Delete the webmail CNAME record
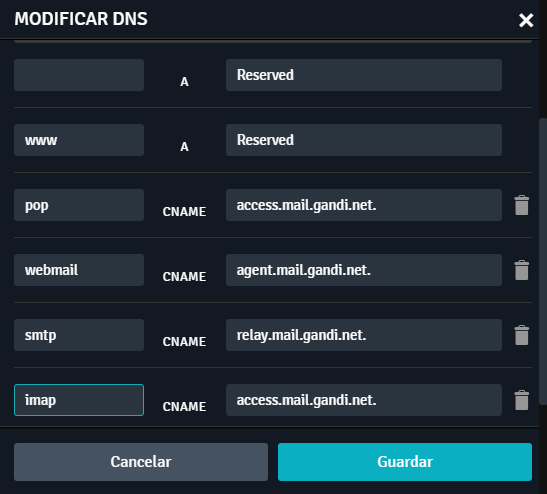Screen dimensions: 547x494 pos(522,270)
